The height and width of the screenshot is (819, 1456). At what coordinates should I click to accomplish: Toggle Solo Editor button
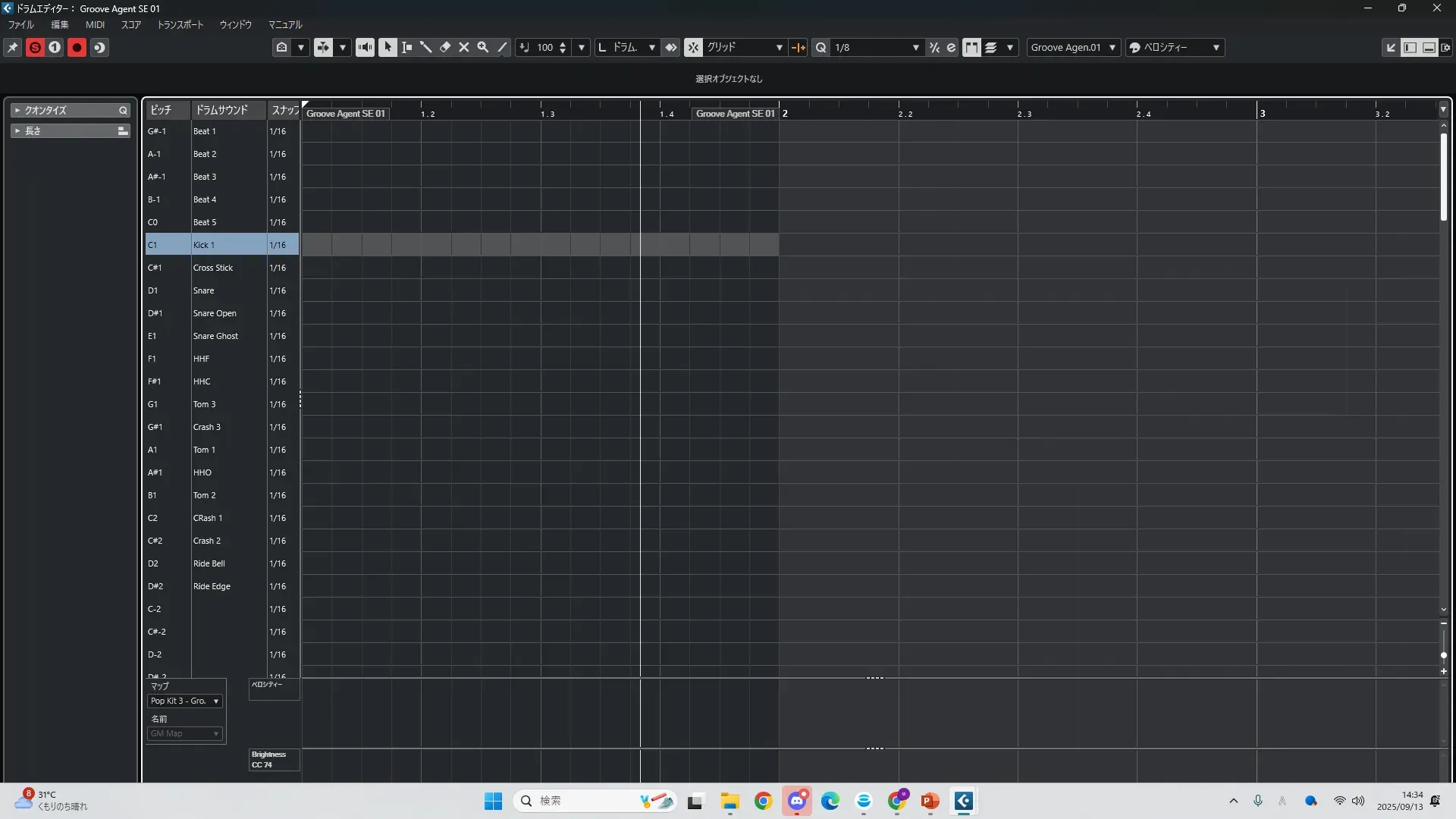click(35, 47)
